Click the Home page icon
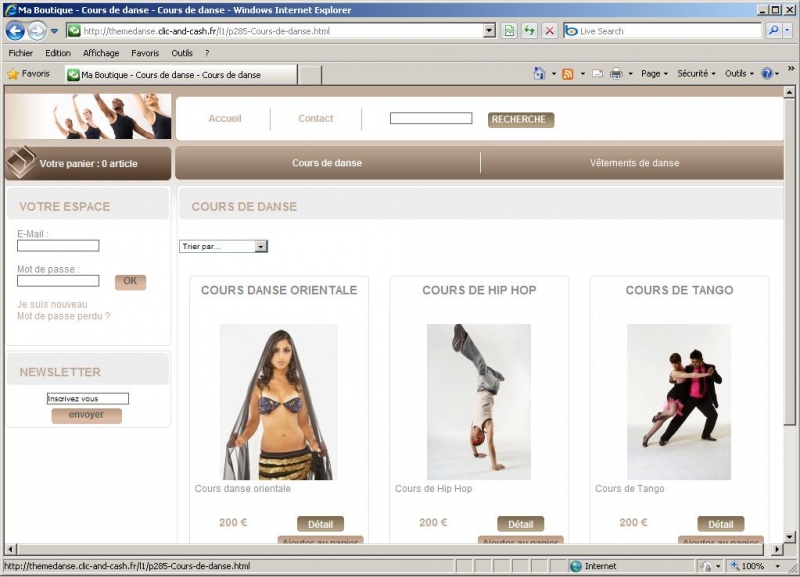This screenshot has height=577, width=800. 539,73
